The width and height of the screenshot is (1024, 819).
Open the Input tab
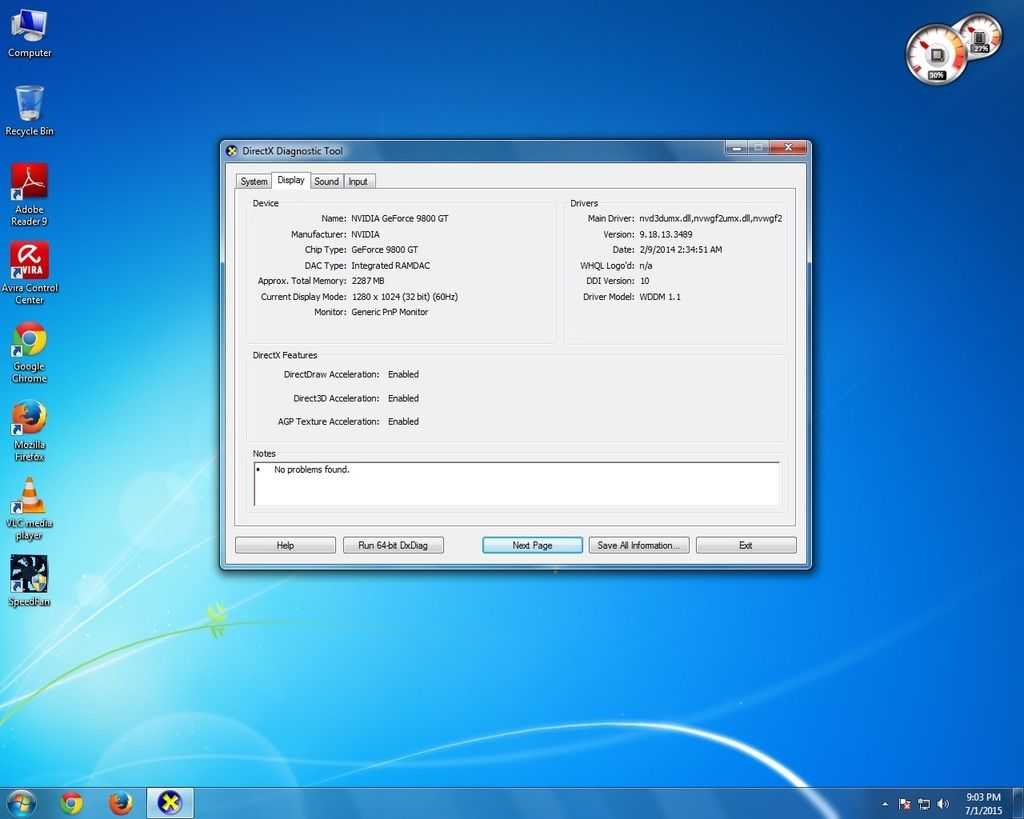(358, 181)
